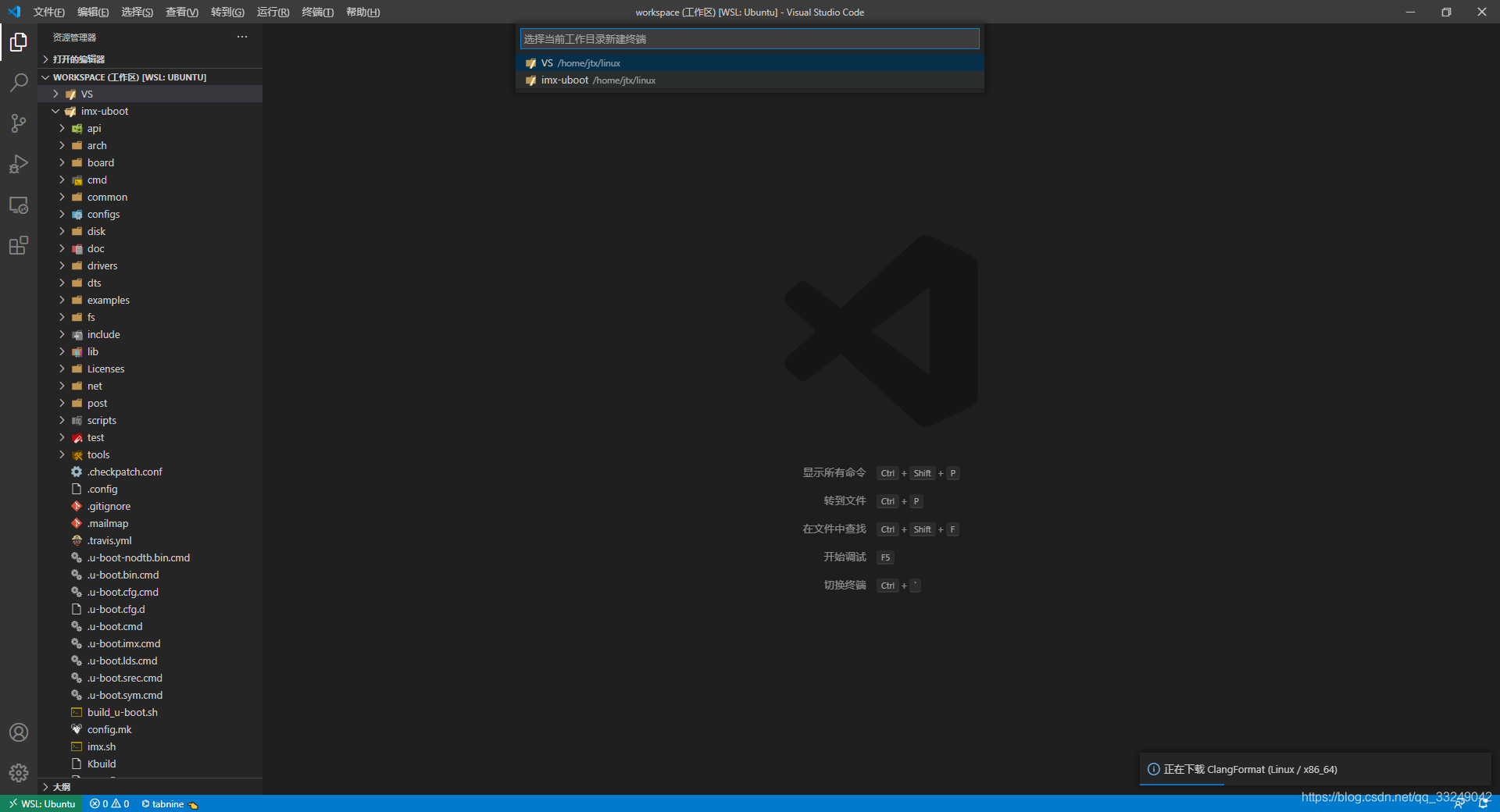Expand the include folder

(x=150, y=334)
